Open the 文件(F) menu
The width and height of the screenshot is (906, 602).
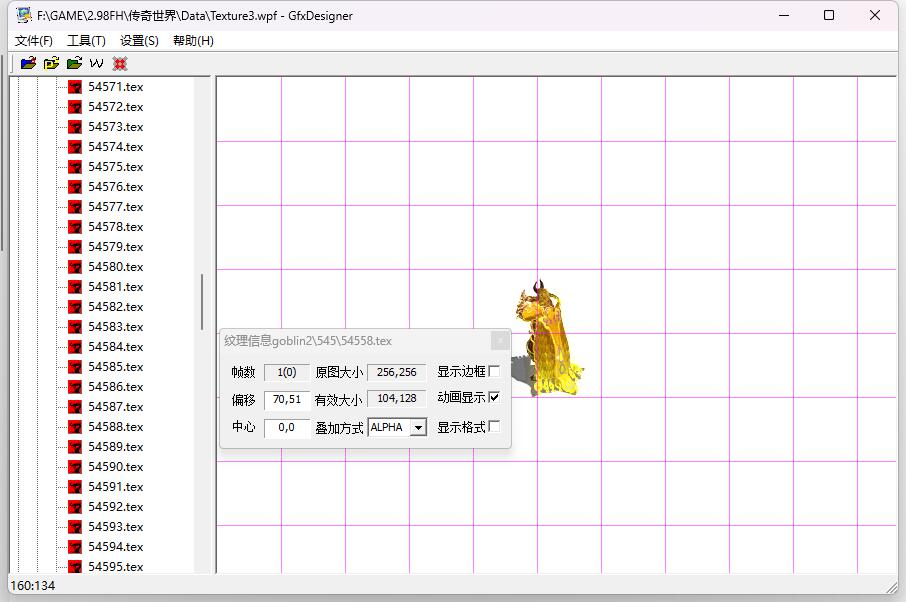(34, 41)
